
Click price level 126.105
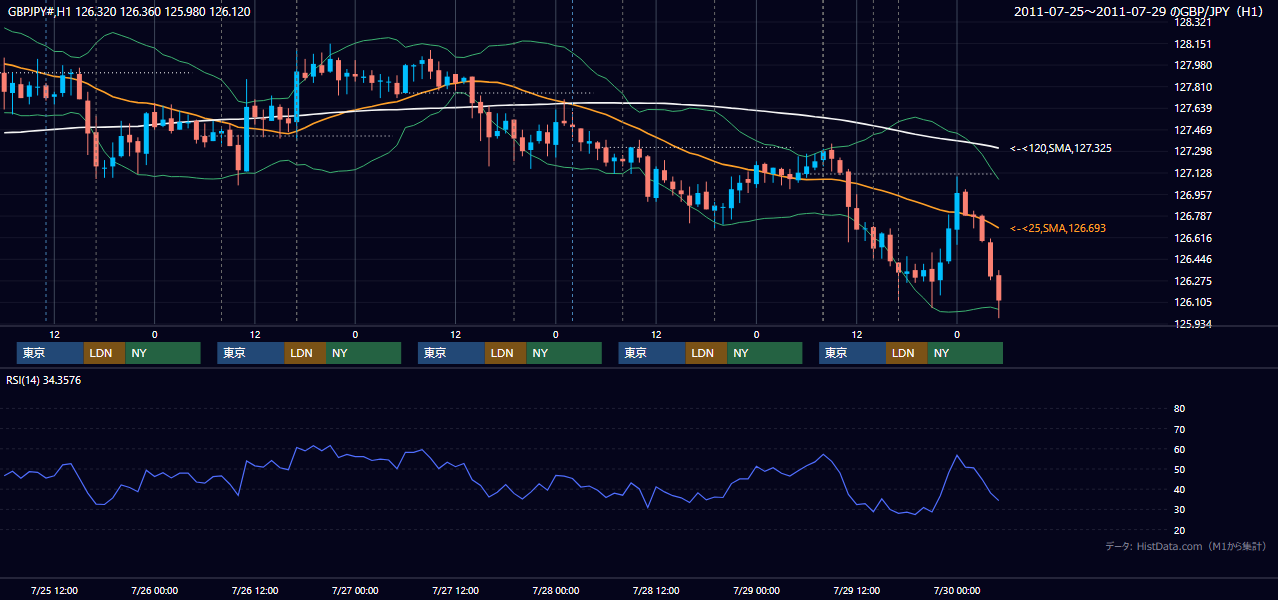point(1192,302)
